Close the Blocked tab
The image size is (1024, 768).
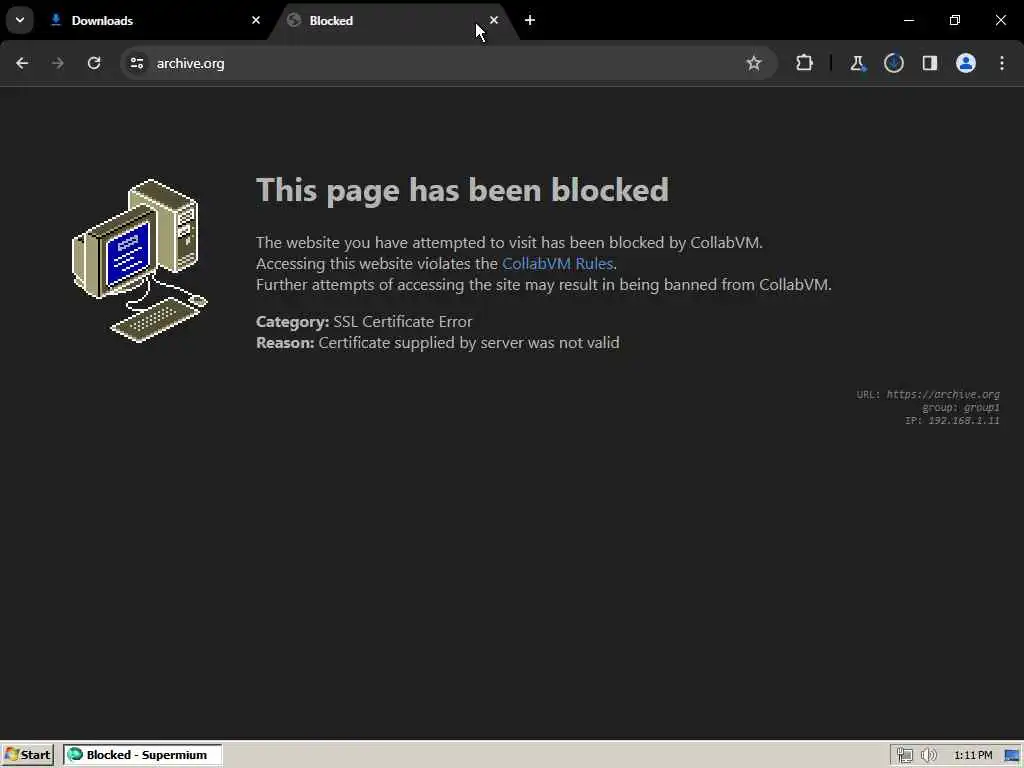494,20
